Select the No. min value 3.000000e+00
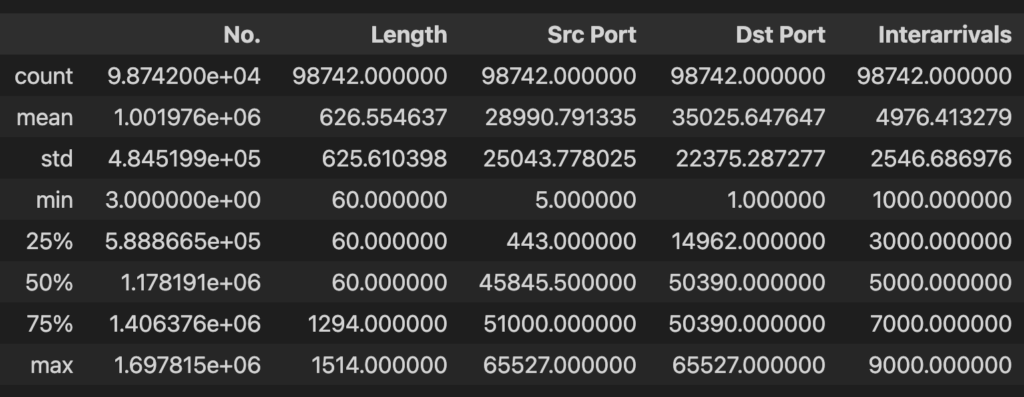Screen dimensions: 1024x397 (x=183, y=200)
